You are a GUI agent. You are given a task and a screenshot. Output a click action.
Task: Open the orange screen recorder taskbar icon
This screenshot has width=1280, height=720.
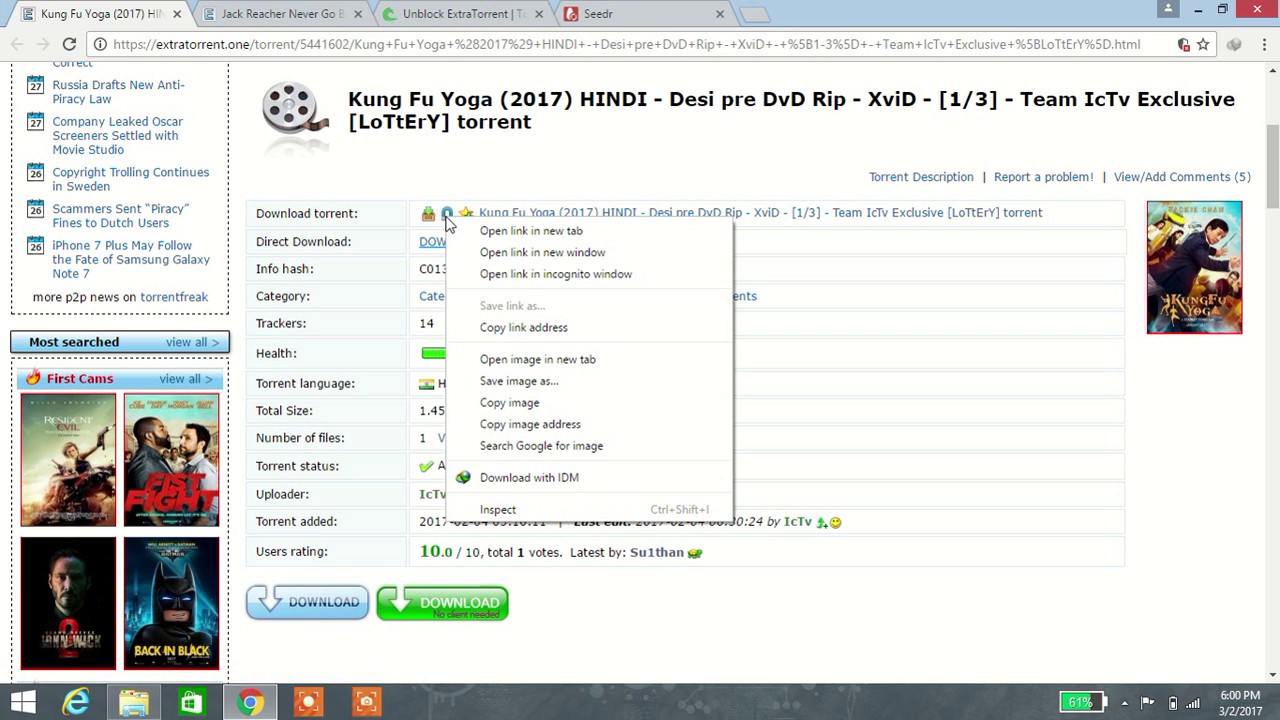click(308, 702)
